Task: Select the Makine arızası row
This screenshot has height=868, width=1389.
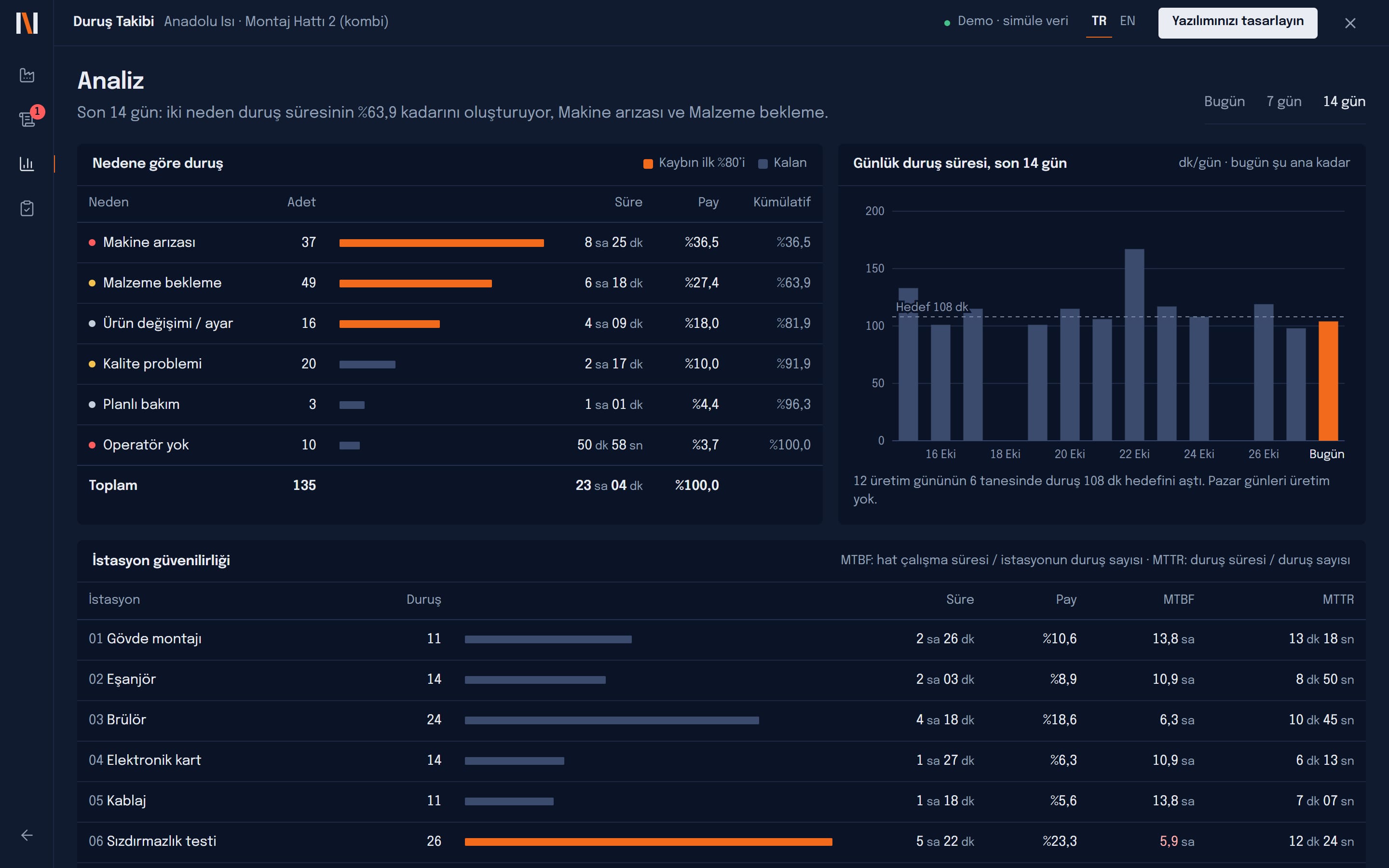Action: (x=449, y=243)
